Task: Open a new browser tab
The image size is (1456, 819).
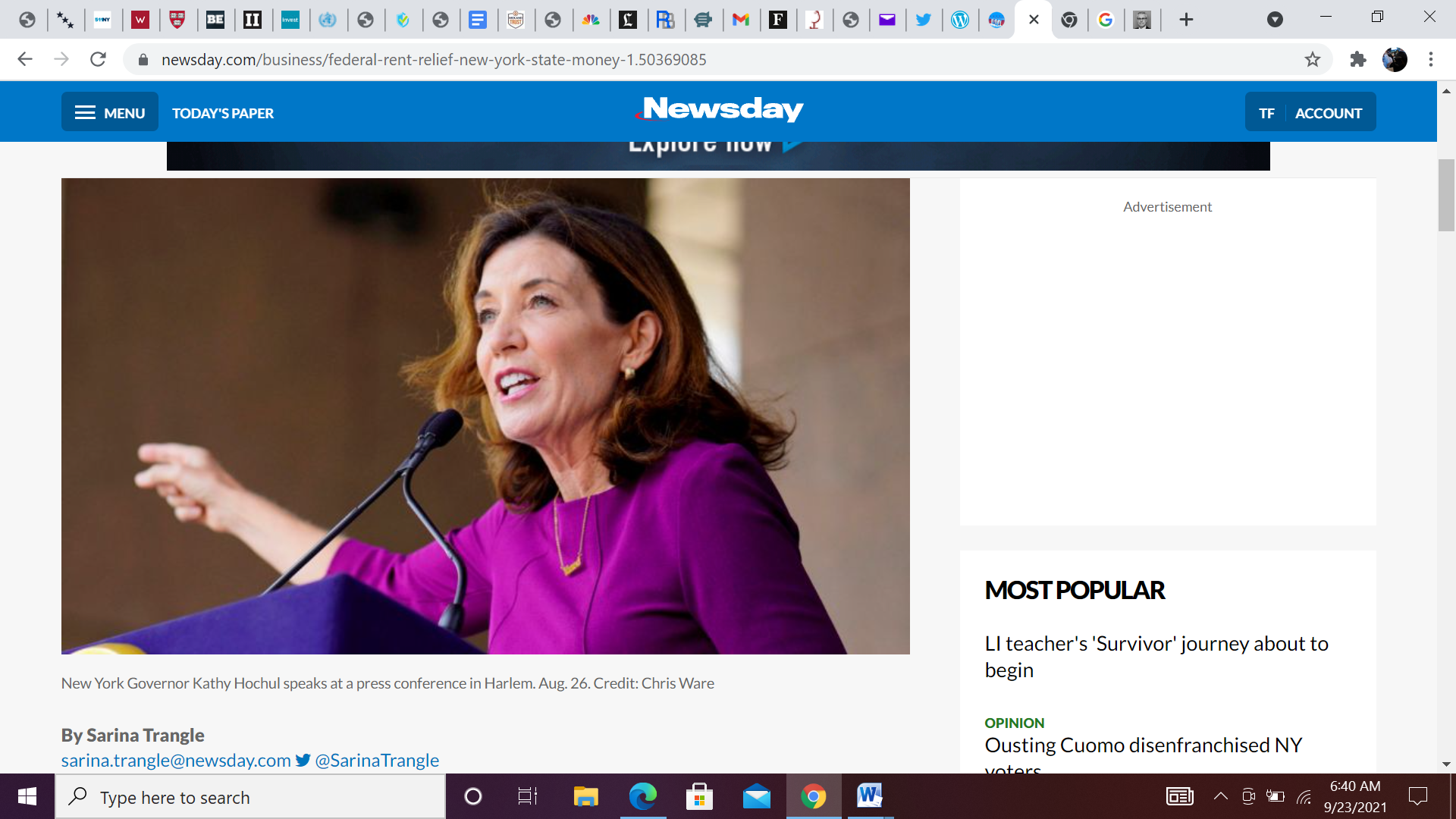Action: coord(1186,20)
